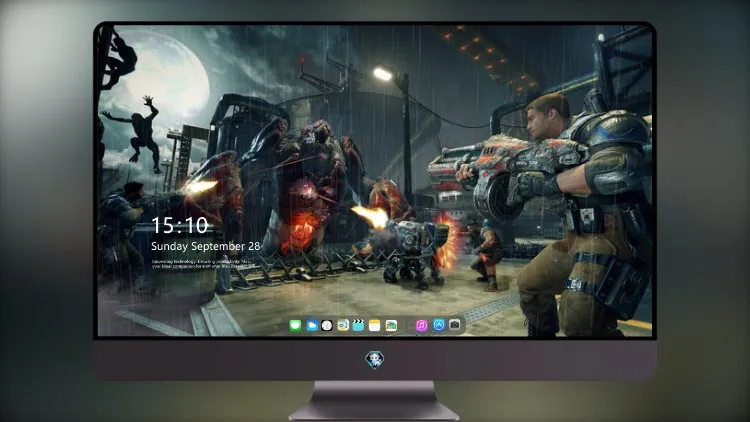
Task: Open the Weather app in the dock
Action: point(311,325)
